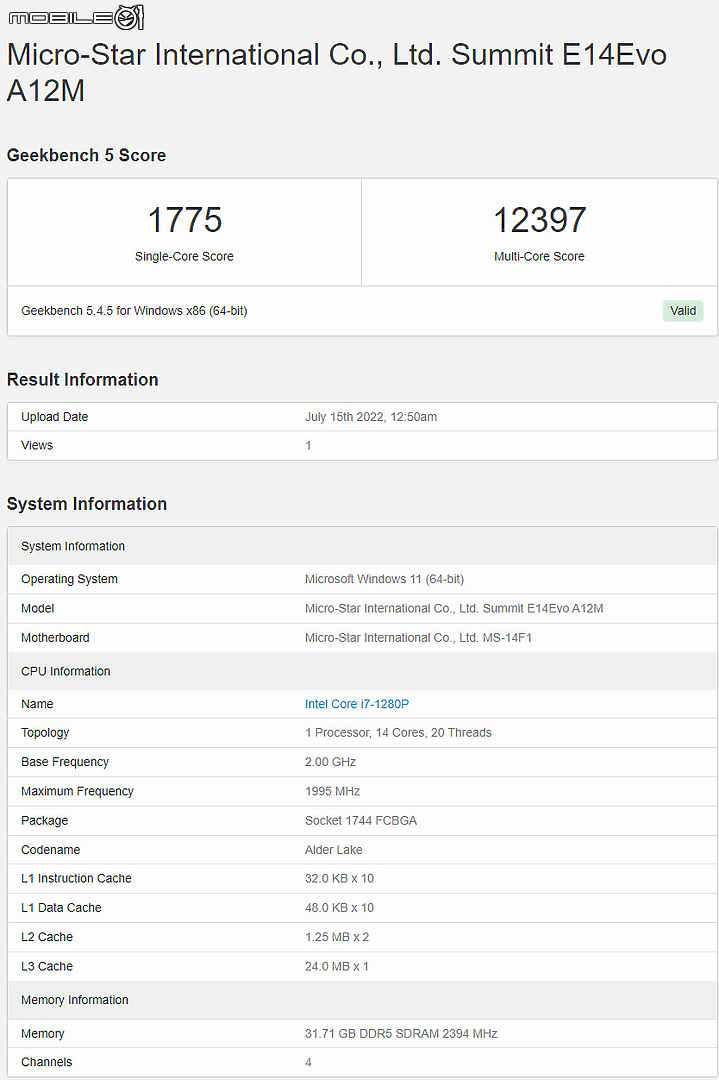Screen dimensions: 719x1080
Task: Click the Valid status badge
Action: pyautogui.click(x=682, y=311)
